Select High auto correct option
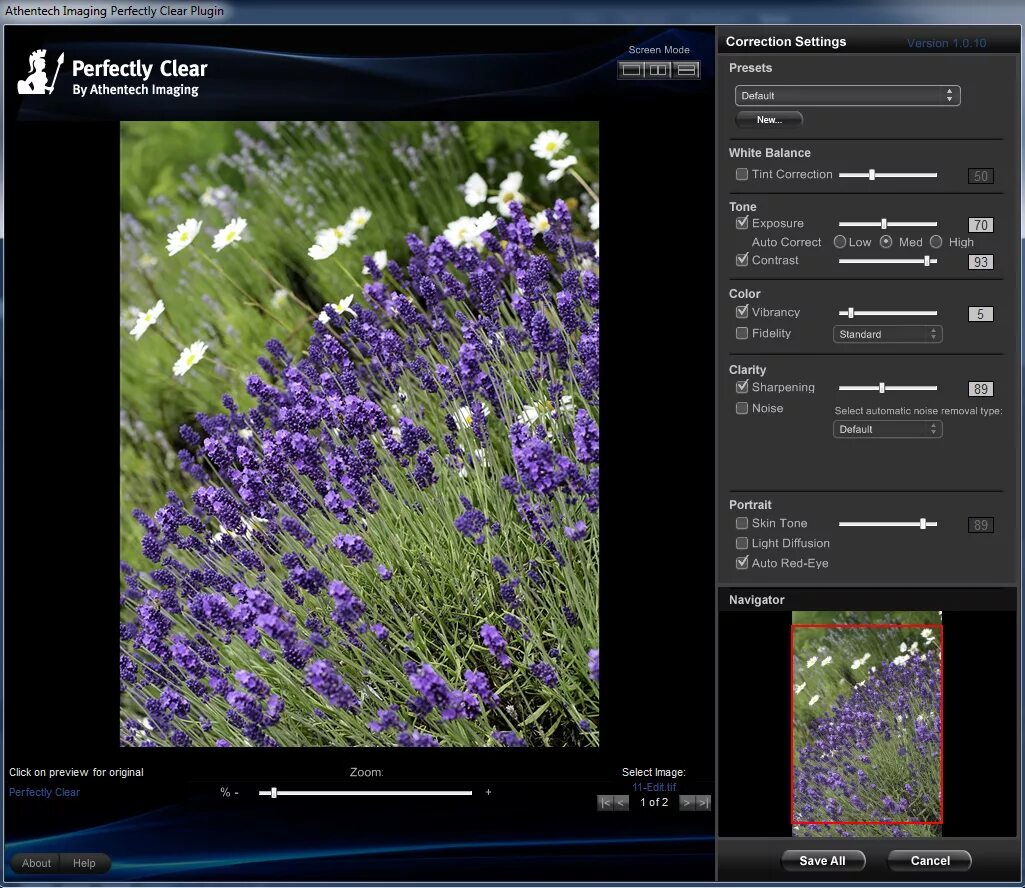Screen dimensions: 1025x888 (936, 242)
